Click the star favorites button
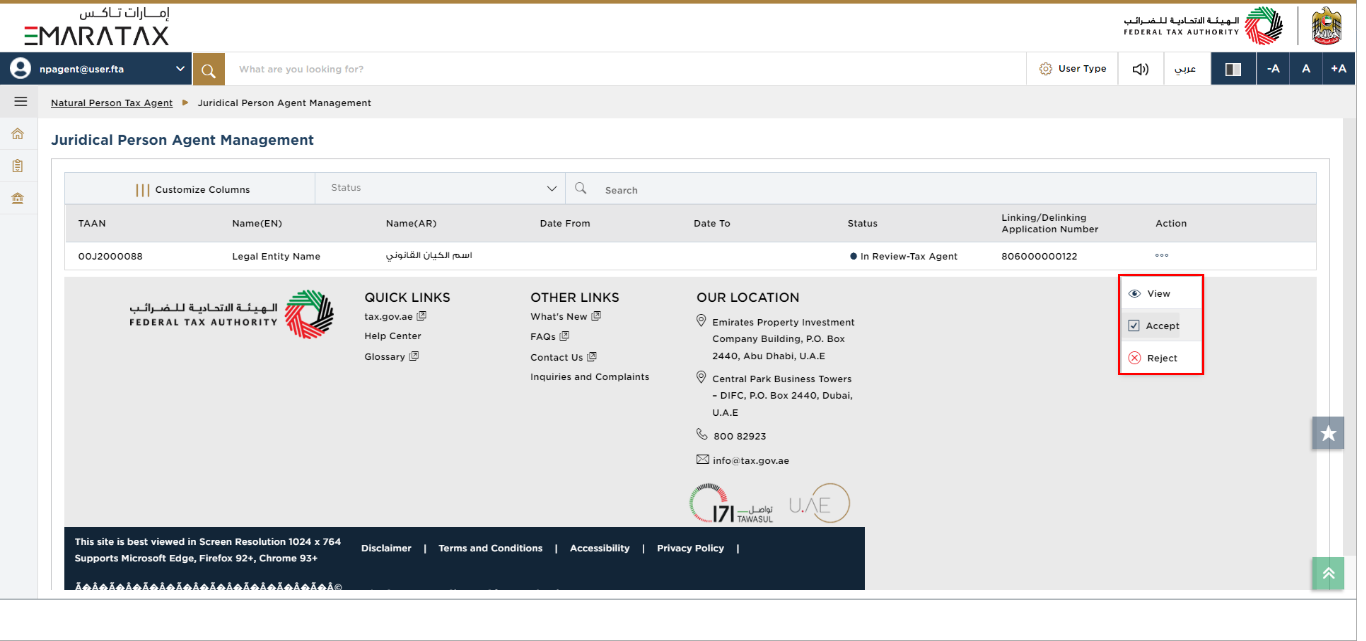This screenshot has width=1366, height=641. pyautogui.click(x=1328, y=433)
